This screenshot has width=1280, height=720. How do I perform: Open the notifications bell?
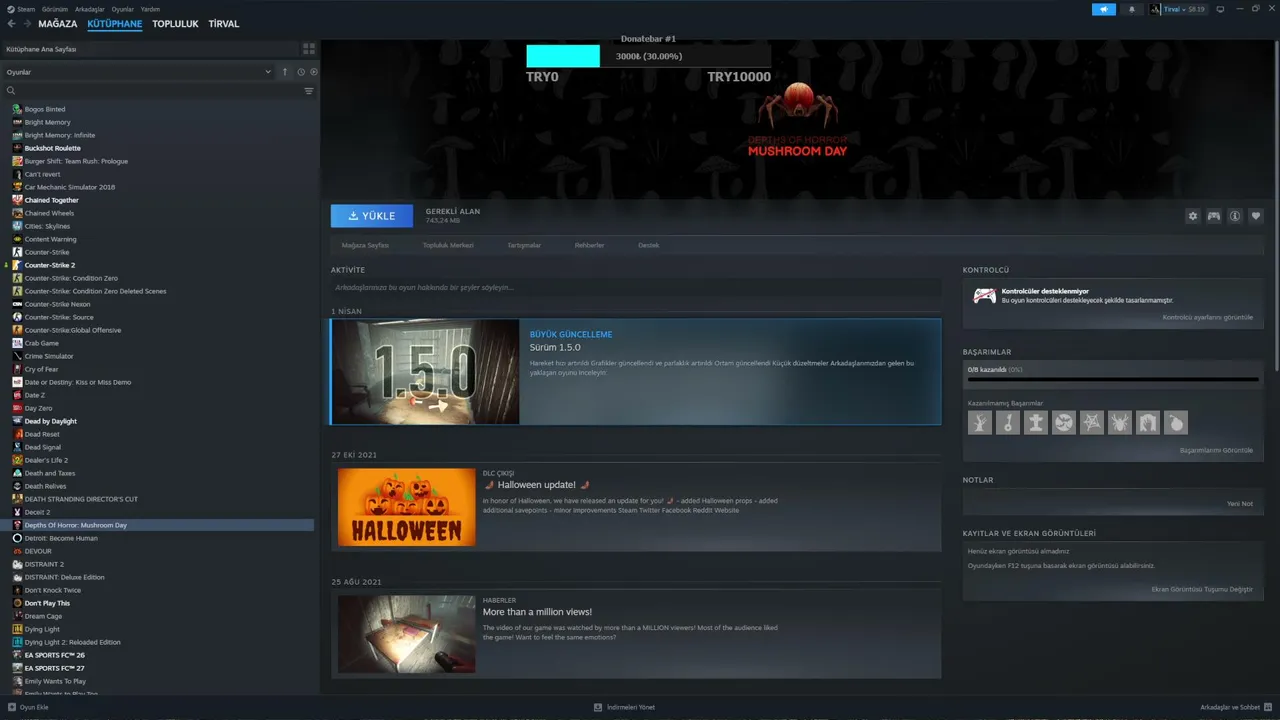(1132, 9)
